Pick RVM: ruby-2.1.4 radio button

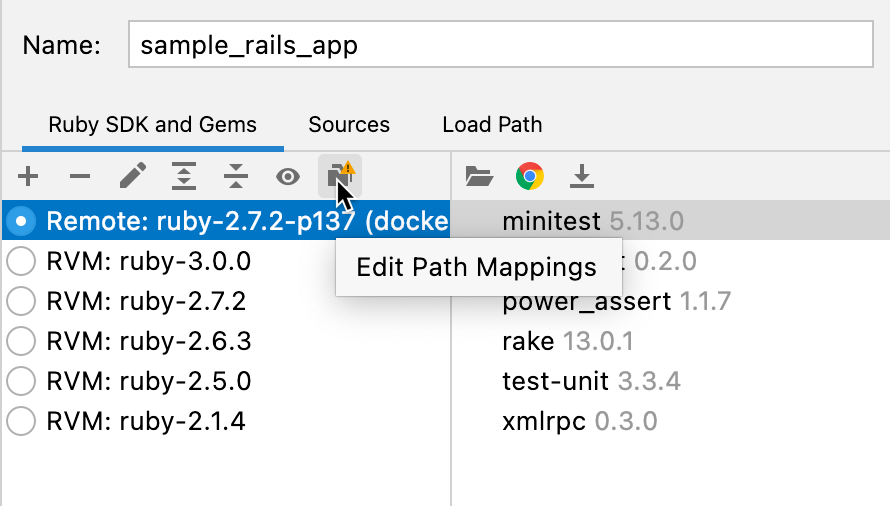point(22,421)
